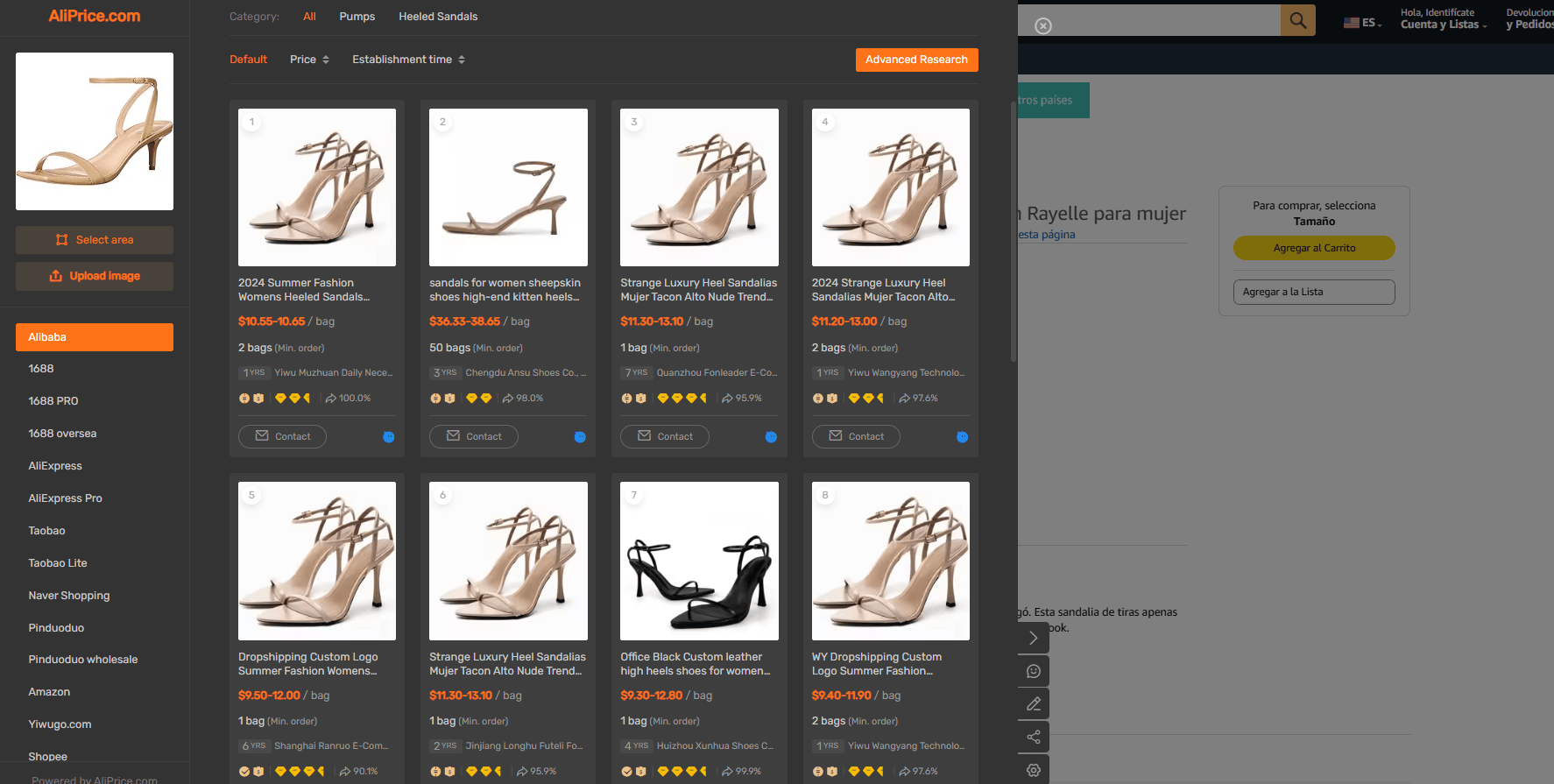Viewport: 1554px width, 784px height.
Task: Sort results by Establishment time
Action: pyautogui.click(x=409, y=60)
